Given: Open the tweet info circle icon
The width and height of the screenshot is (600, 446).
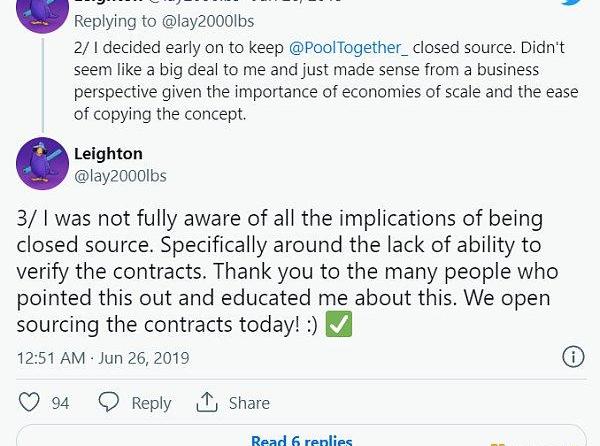Looking at the screenshot, I should click(x=573, y=357).
